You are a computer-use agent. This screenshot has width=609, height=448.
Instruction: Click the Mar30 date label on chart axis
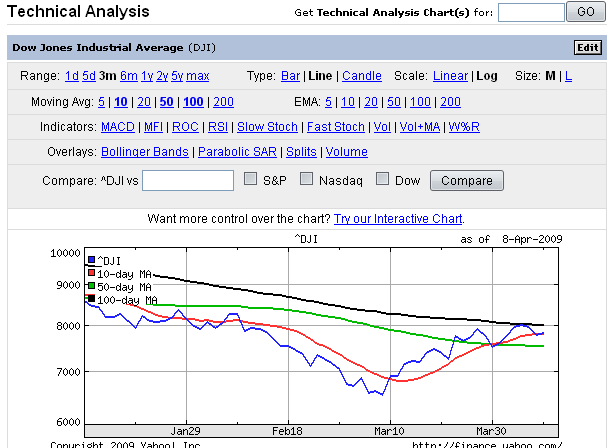click(x=491, y=431)
